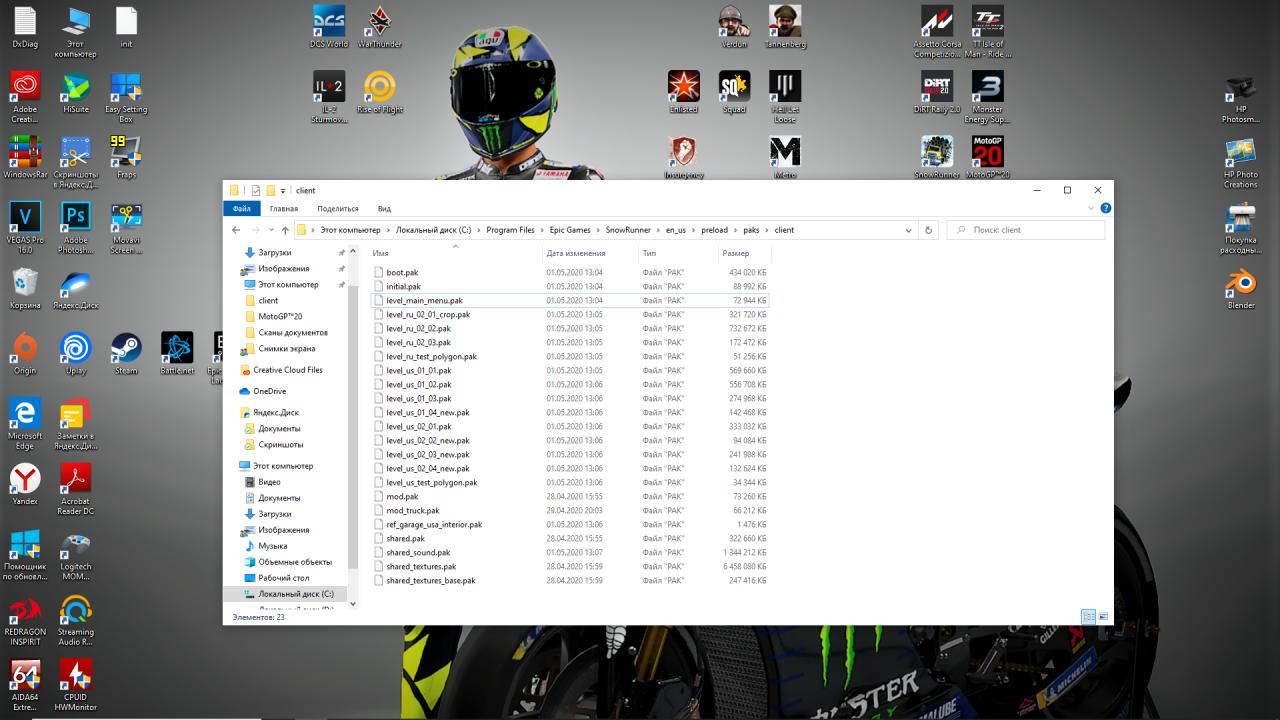Open the recent locations dropdown arrow
This screenshot has height=720, width=1280.
pyautogui.click(x=270, y=230)
